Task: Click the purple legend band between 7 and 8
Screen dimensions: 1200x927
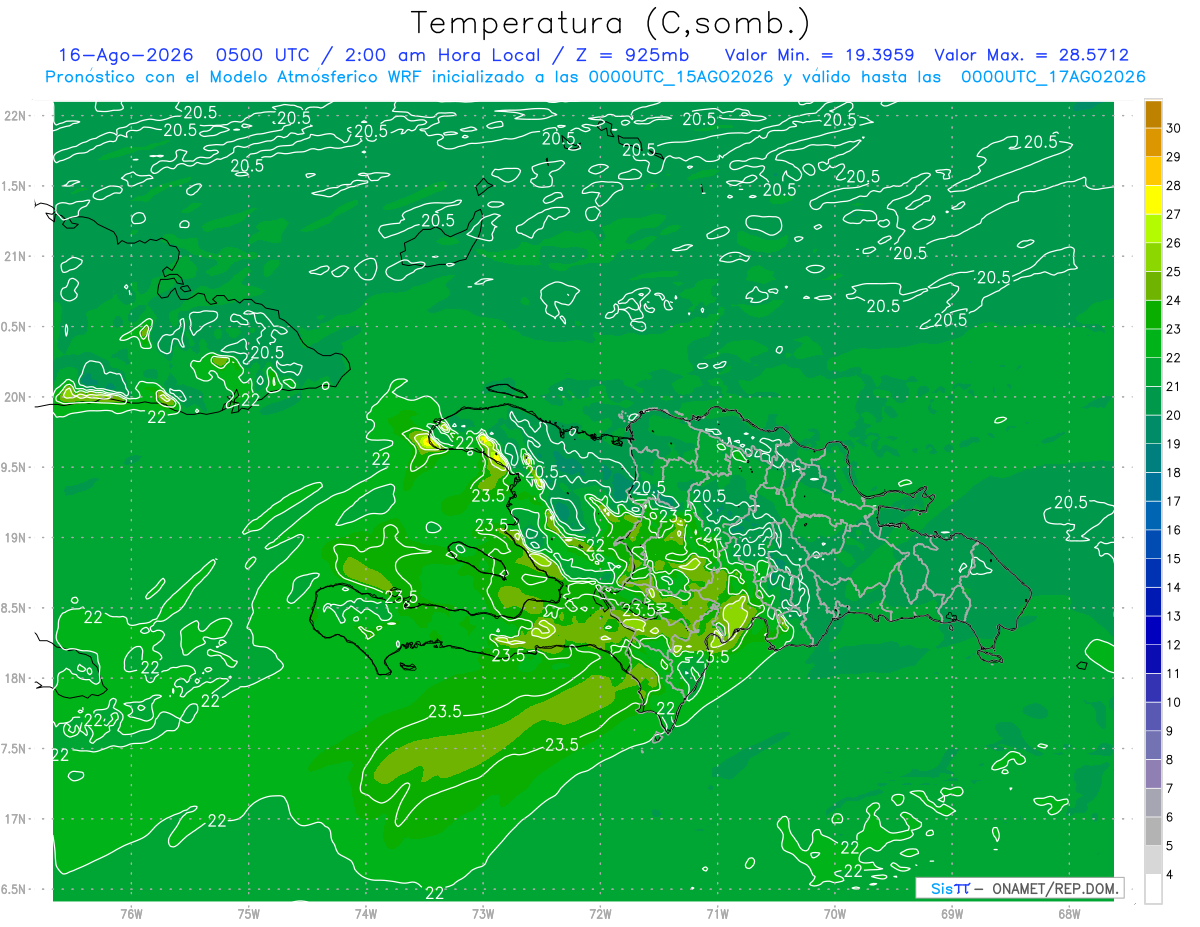Action: [x=1153, y=774]
